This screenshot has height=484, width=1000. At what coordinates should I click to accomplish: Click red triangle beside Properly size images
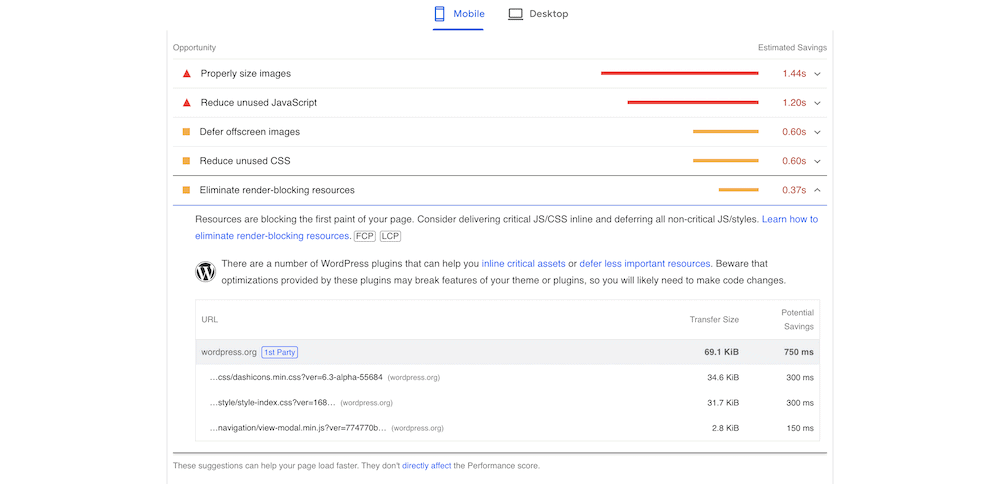(x=186, y=74)
